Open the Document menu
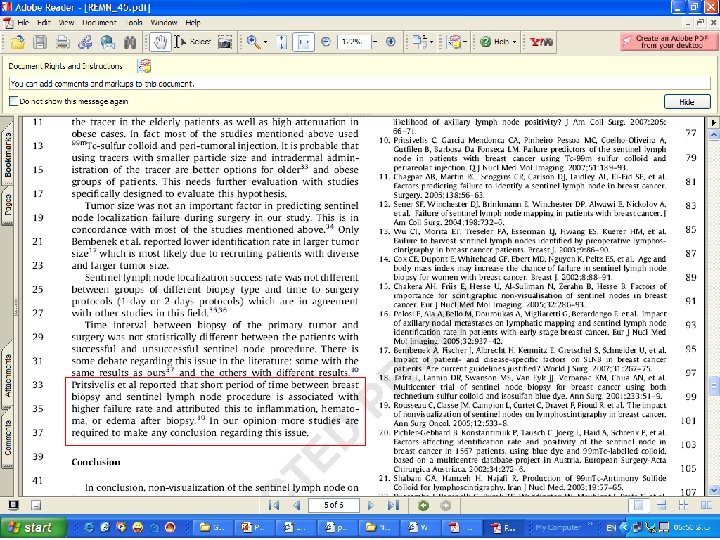720x540 pixels. 99,22
